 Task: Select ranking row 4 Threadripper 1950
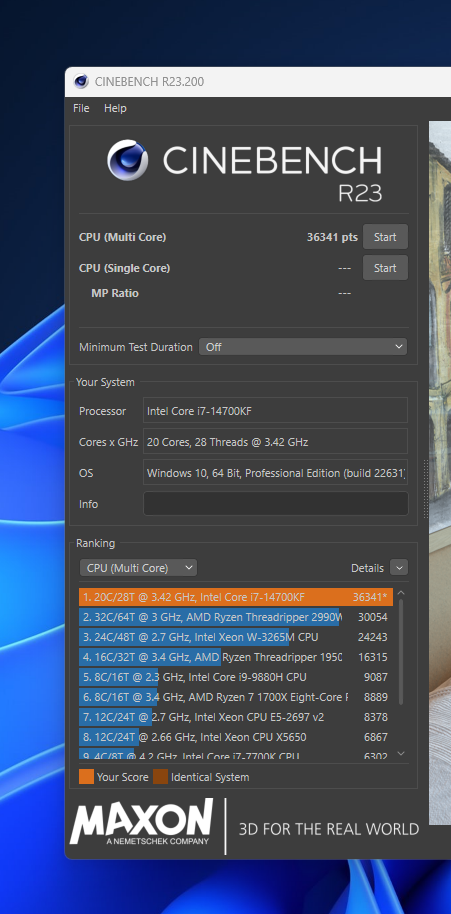point(236,658)
